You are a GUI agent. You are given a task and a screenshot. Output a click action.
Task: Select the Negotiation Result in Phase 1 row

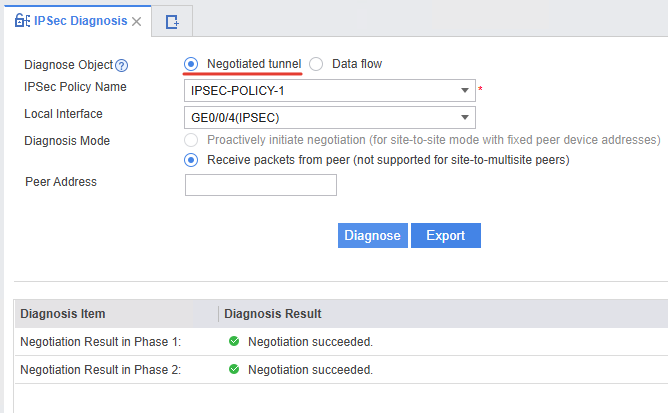point(100,342)
